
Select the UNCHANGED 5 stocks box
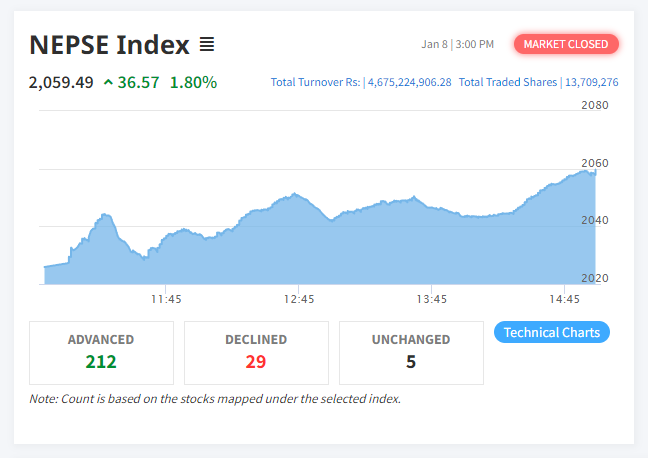(x=411, y=352)
